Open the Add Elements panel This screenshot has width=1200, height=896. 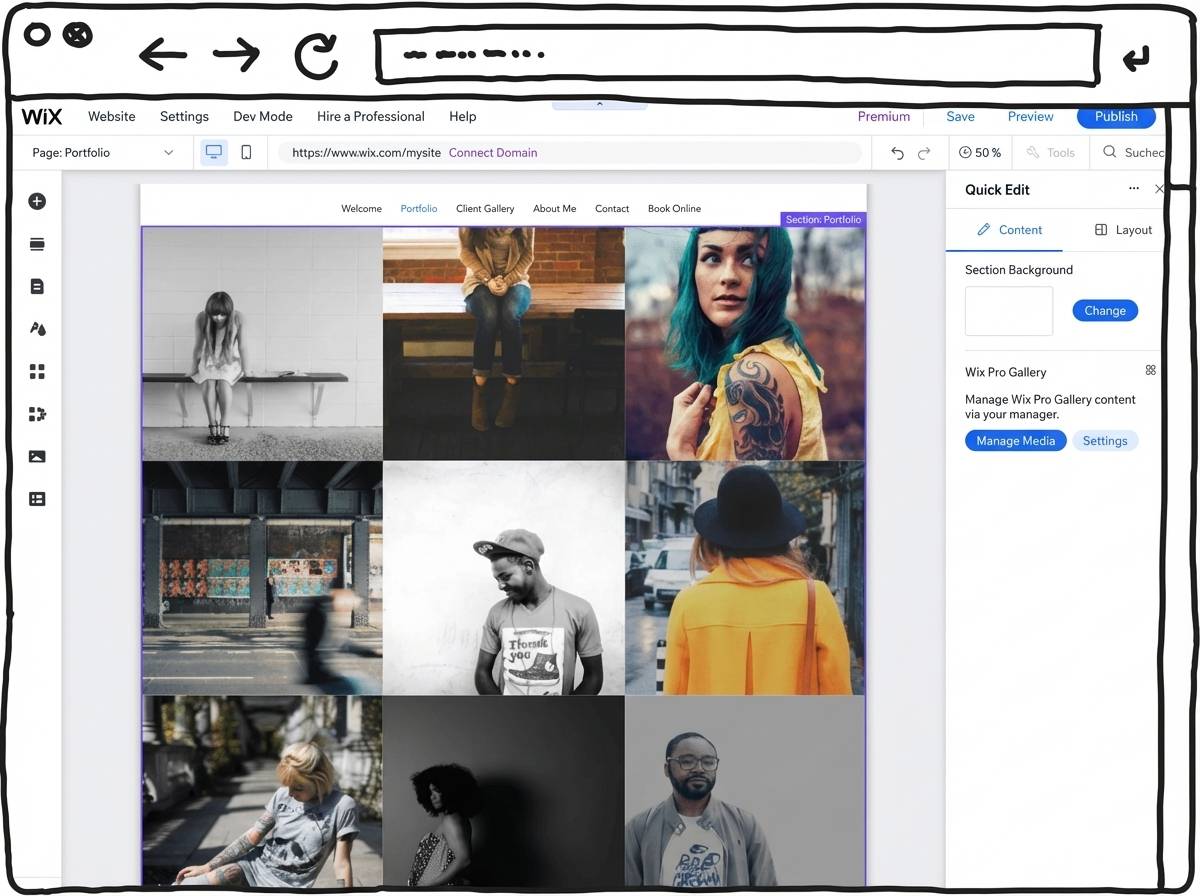[36, 200]
